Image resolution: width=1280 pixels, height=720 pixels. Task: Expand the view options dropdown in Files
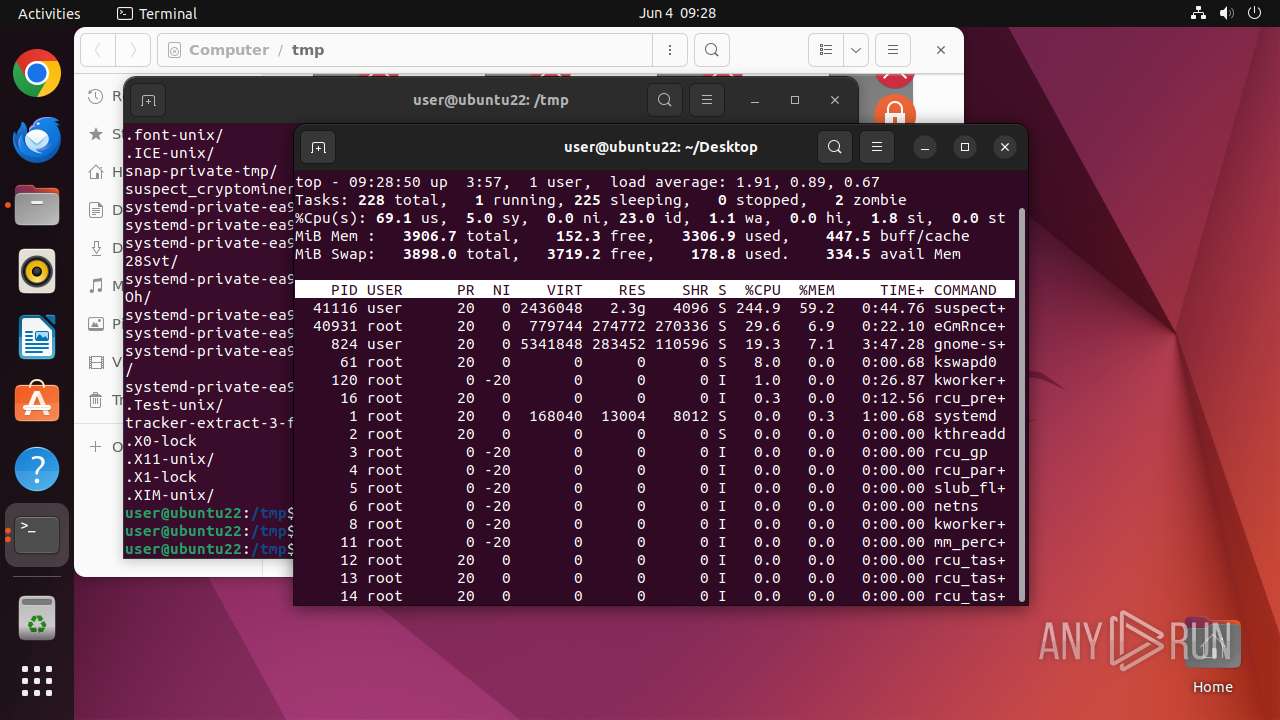856,50
